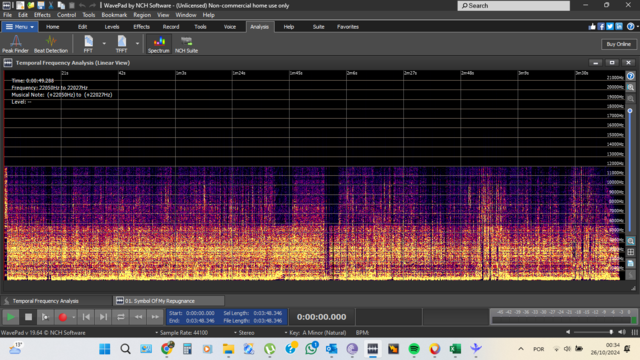Adjust the playback volume slider
This screenshot has width=640, height=360.
(593, 332)
